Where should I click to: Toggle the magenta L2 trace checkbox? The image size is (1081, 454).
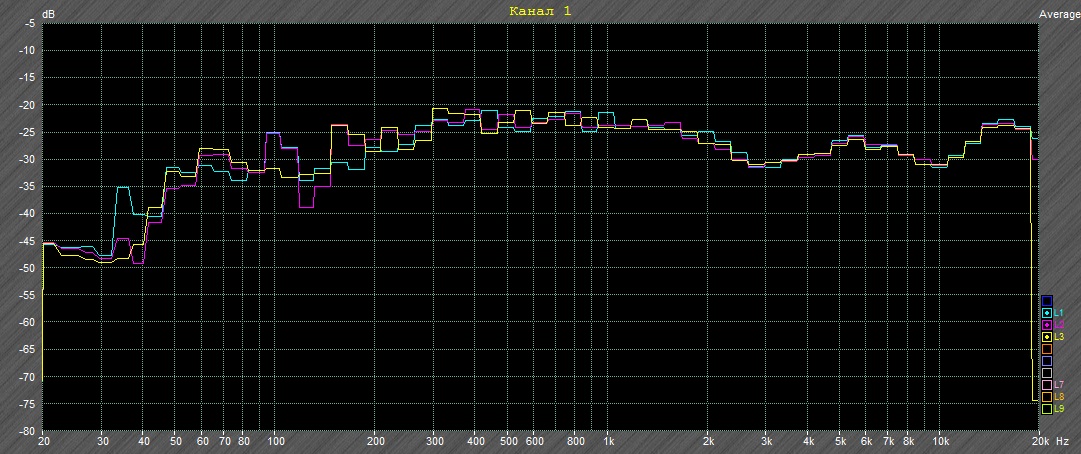pyautogui.click(x=1047, y=324)
